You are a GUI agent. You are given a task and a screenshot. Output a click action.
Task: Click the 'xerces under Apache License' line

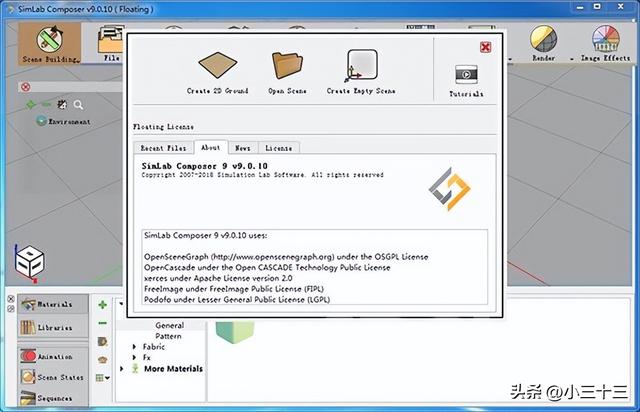click(x=218, y=278)
